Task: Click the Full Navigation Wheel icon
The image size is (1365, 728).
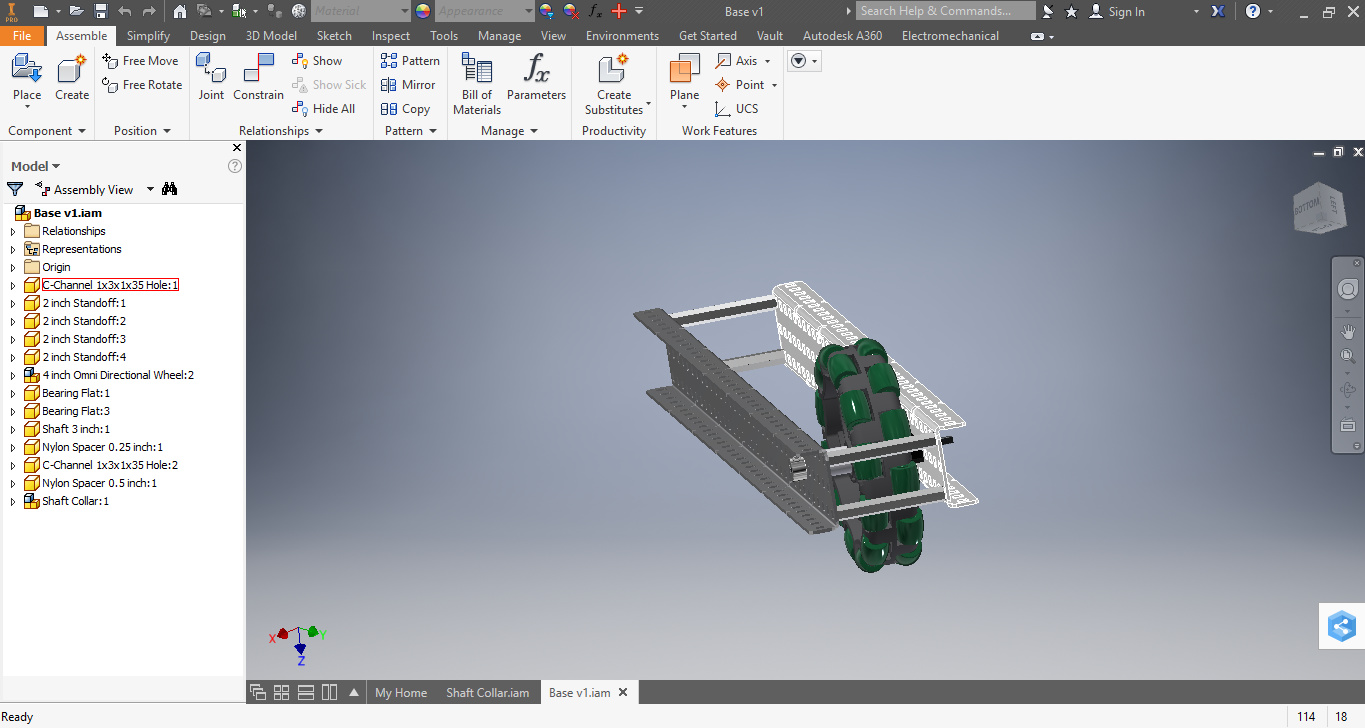Action: point(1348,290)
